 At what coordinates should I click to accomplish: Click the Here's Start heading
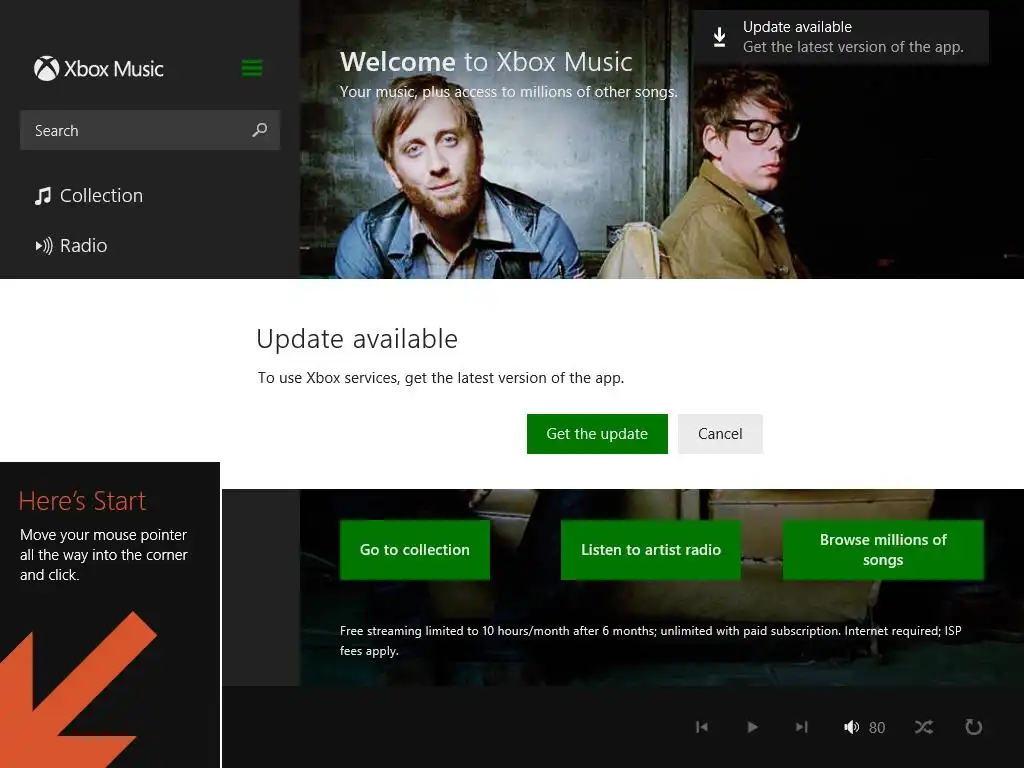click(x=82, y=501)
